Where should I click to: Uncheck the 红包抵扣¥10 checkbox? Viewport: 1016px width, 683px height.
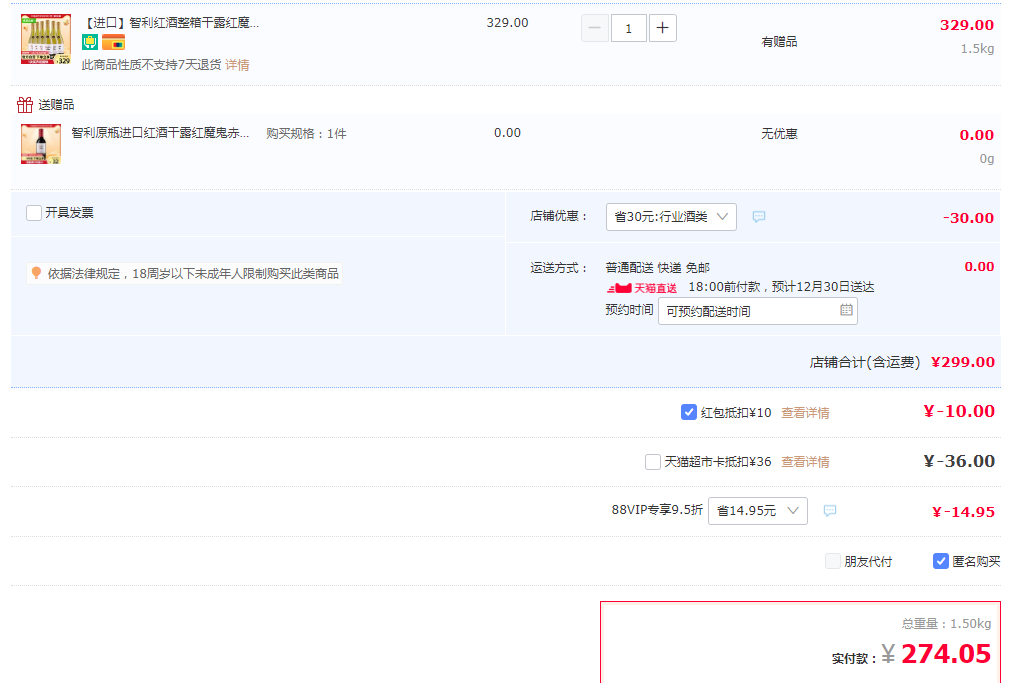(x=689, y=412)
